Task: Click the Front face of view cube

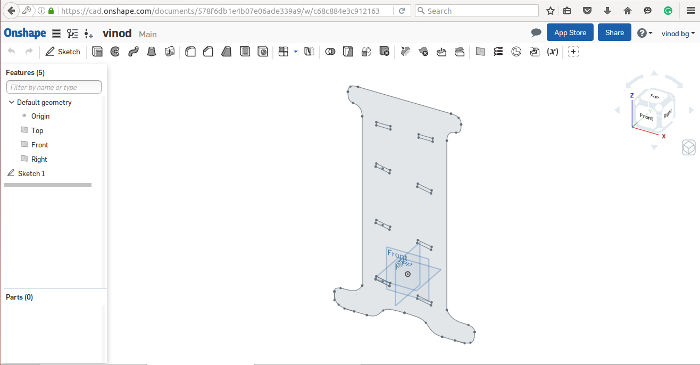Action: point(646,116)
